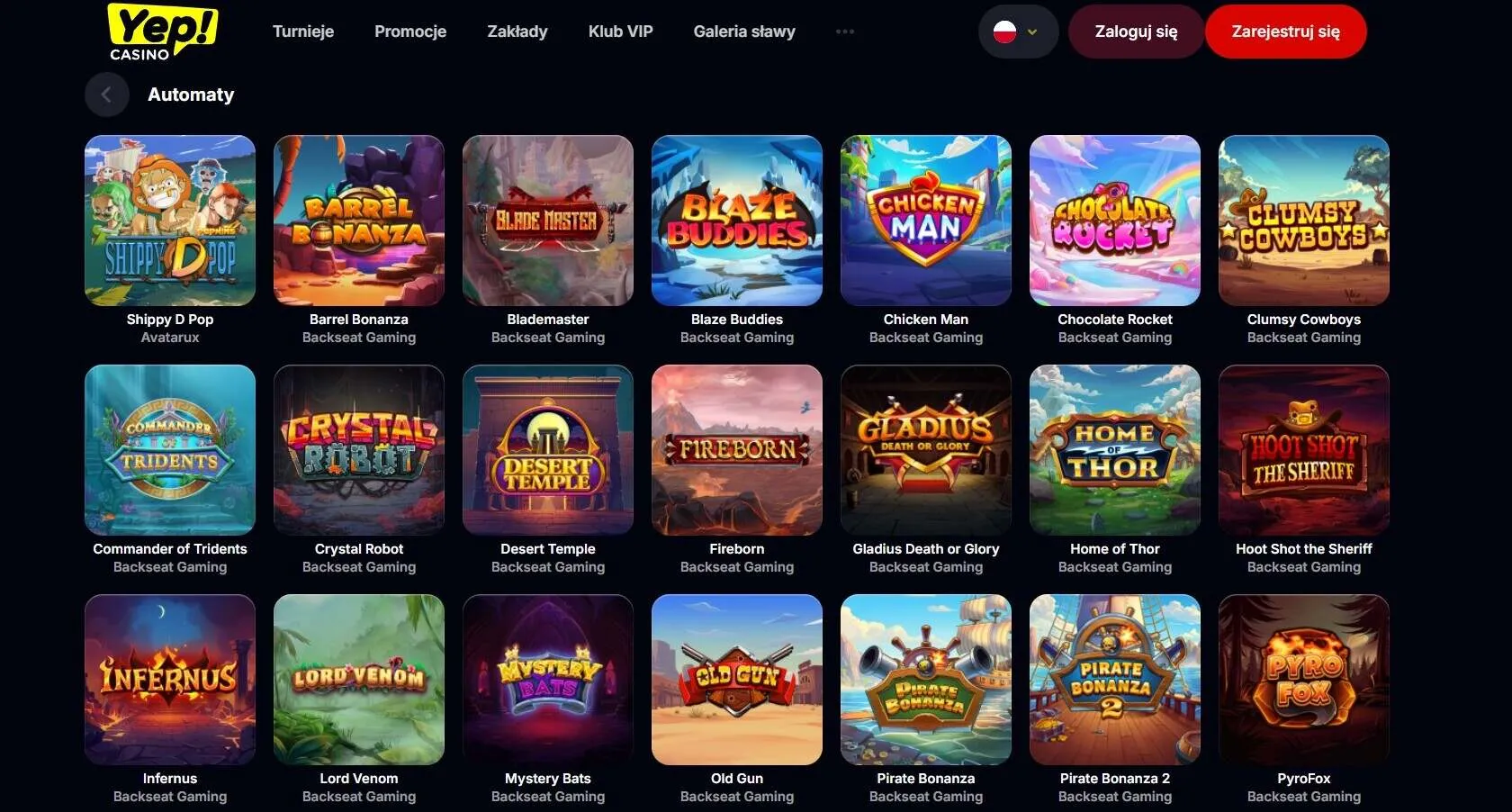Expand the language dropdown chevron
1512x812 pixels.
pos(1032,32)
